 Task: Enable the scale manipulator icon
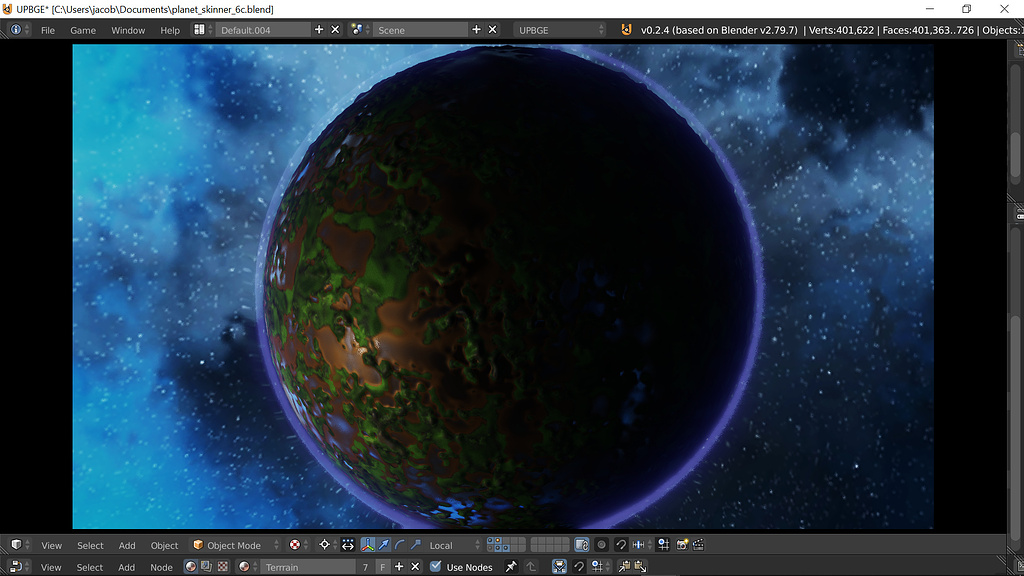[x=415, y=545]
